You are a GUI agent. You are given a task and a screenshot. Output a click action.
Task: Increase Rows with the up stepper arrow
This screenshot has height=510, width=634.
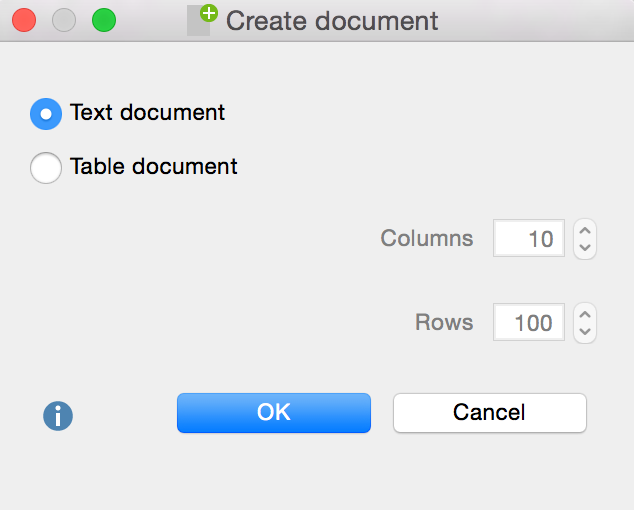point(586,314)
